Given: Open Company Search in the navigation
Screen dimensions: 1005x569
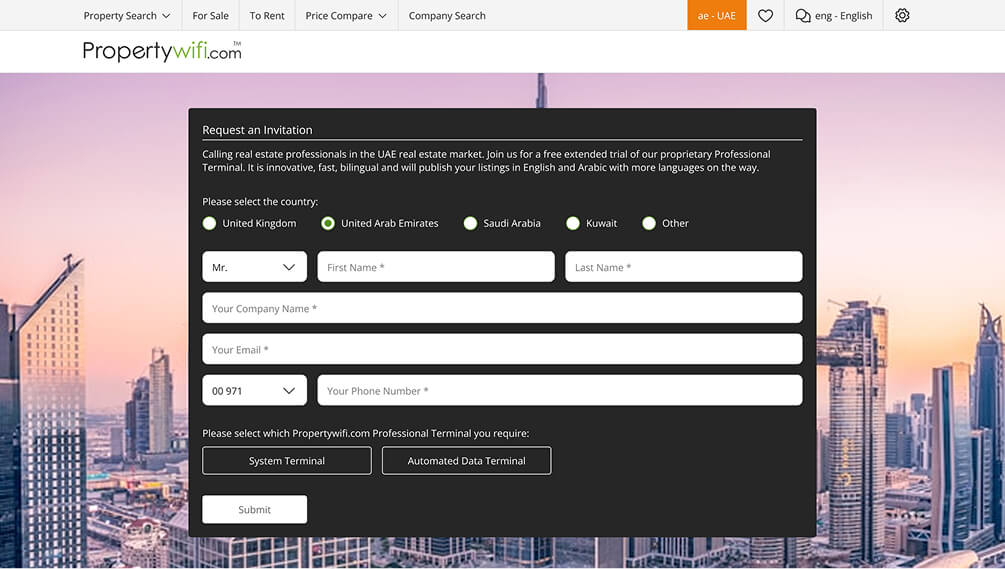Looking at the screenshot, I should click(447, 15).
